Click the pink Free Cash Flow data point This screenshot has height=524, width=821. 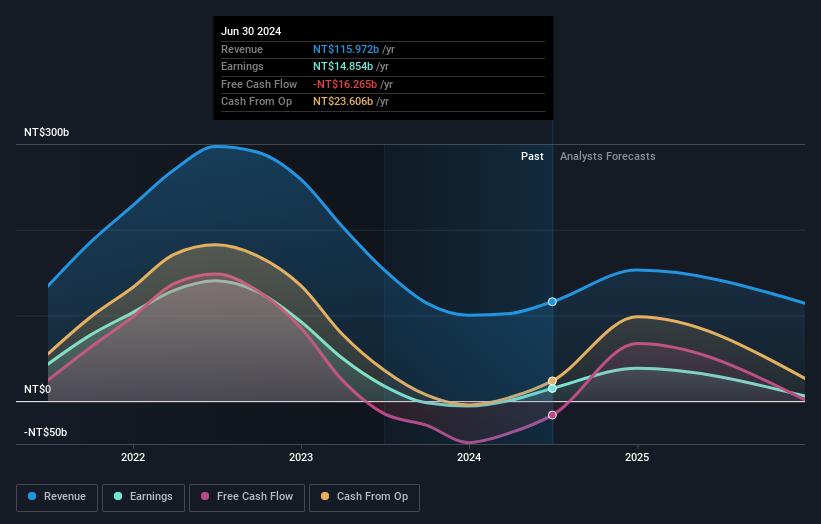point(552,415)
